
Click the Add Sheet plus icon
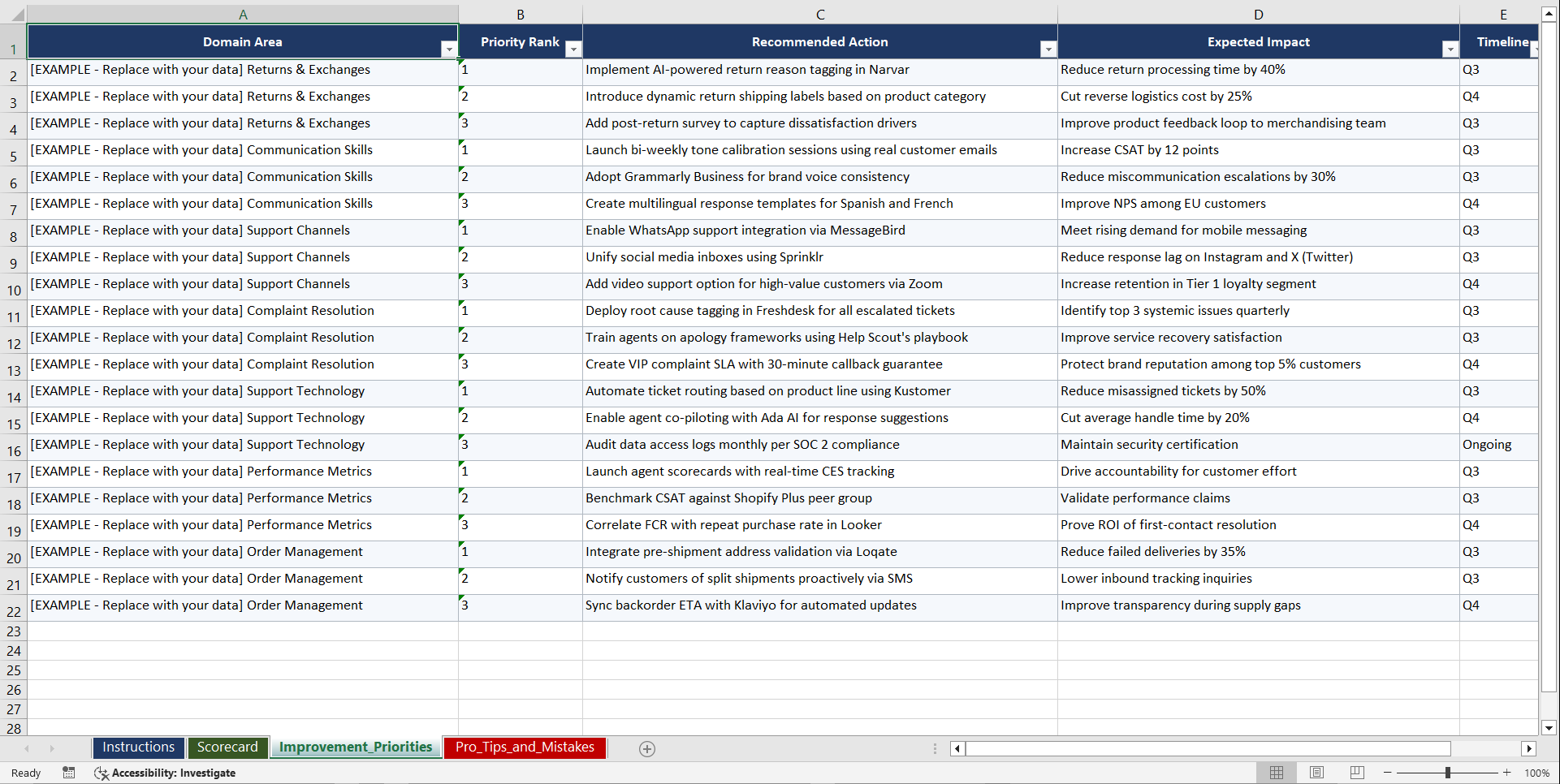(x=647, y=748)
